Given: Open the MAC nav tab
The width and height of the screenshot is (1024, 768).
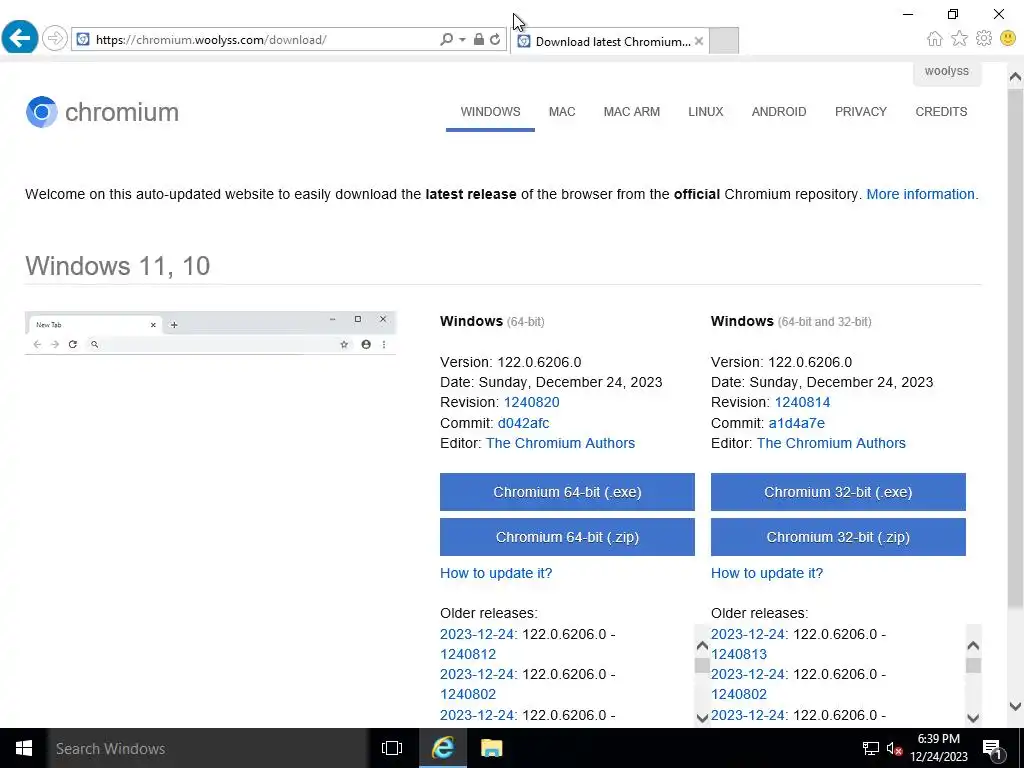Looking at the screenshot, I should (x=562, y=112).
